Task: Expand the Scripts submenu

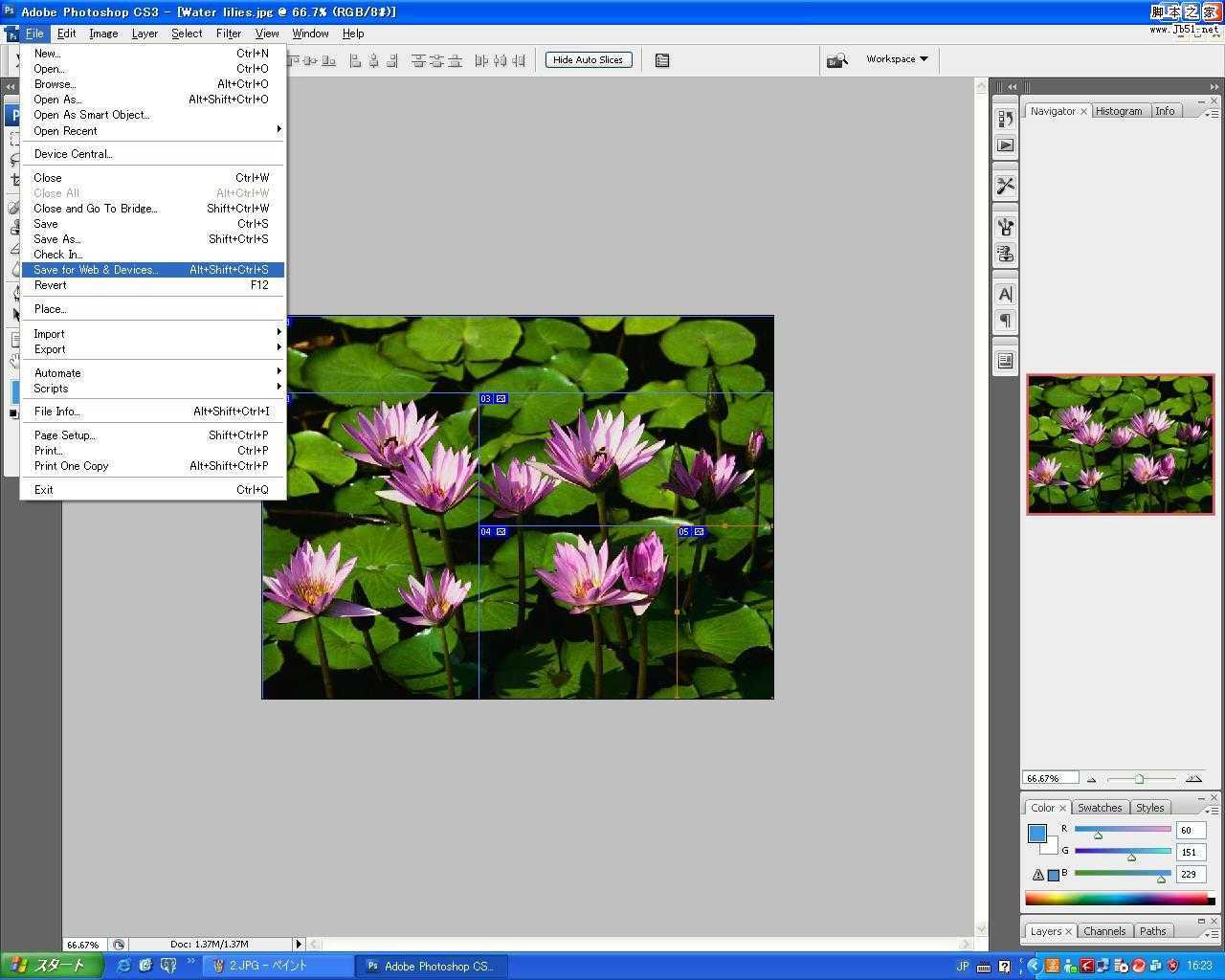Action: (x=153, y=389)
